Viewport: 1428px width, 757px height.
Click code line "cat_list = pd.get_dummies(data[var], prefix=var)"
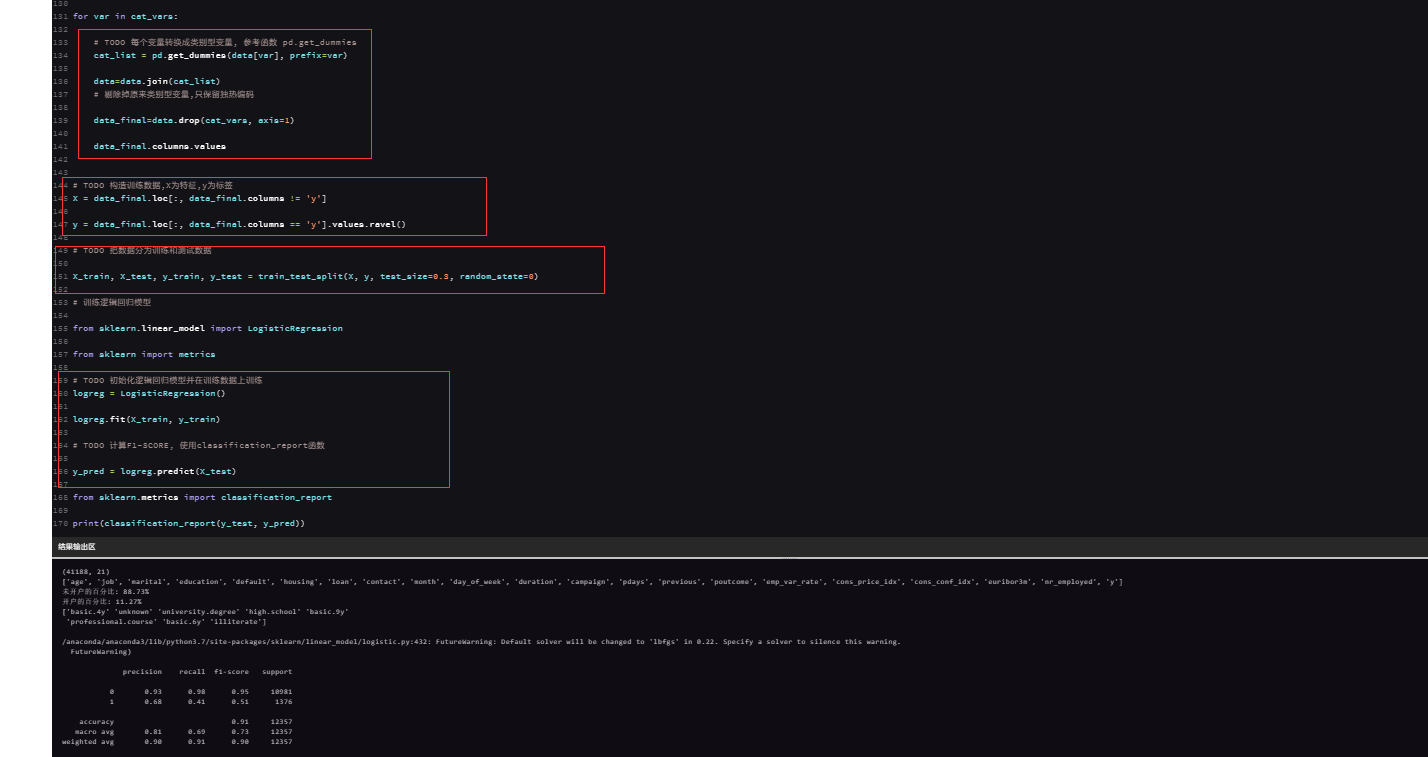pyautogui.click(x=220, y=55)
